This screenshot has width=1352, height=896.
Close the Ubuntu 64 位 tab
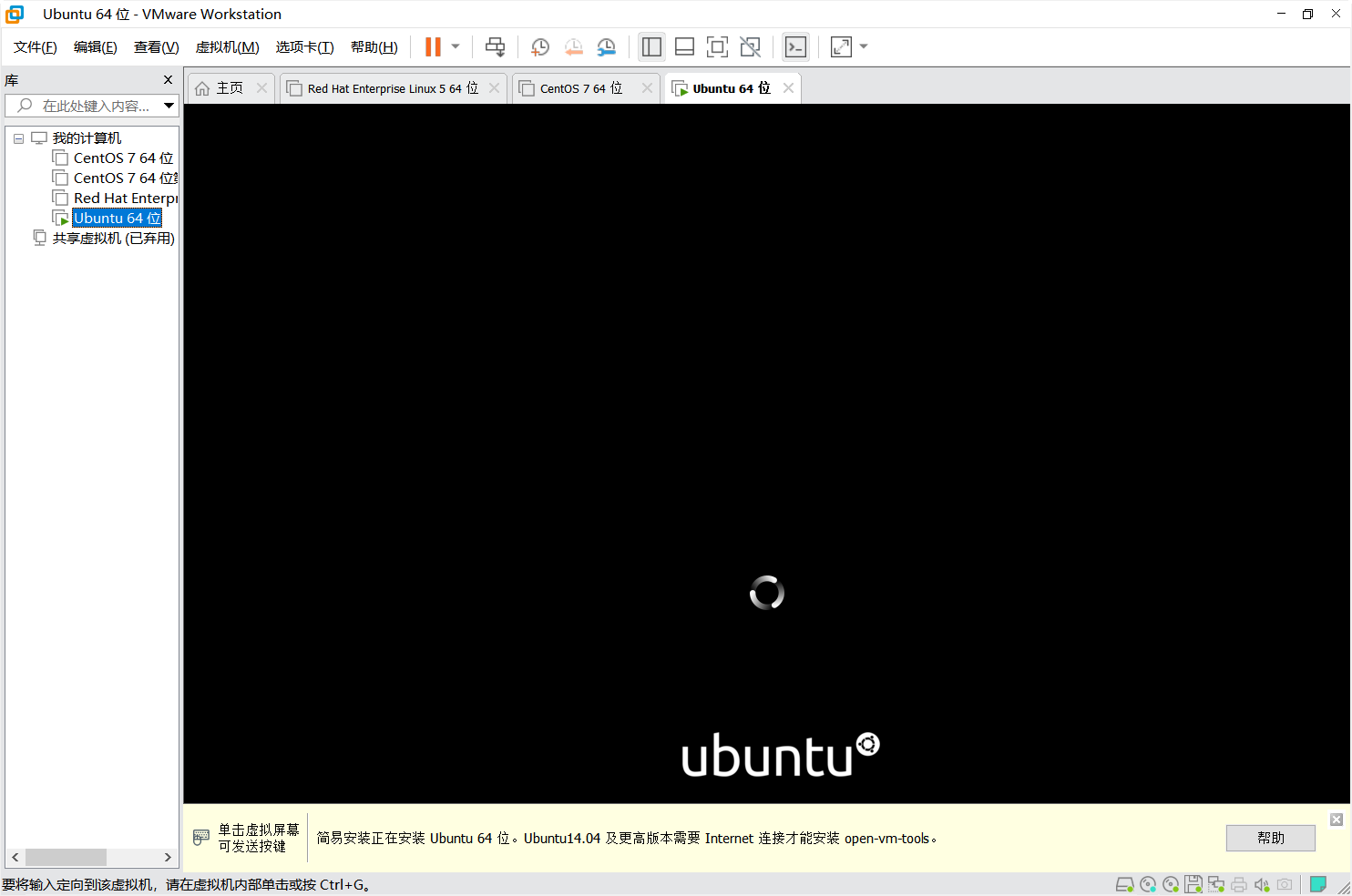(788, 88)
